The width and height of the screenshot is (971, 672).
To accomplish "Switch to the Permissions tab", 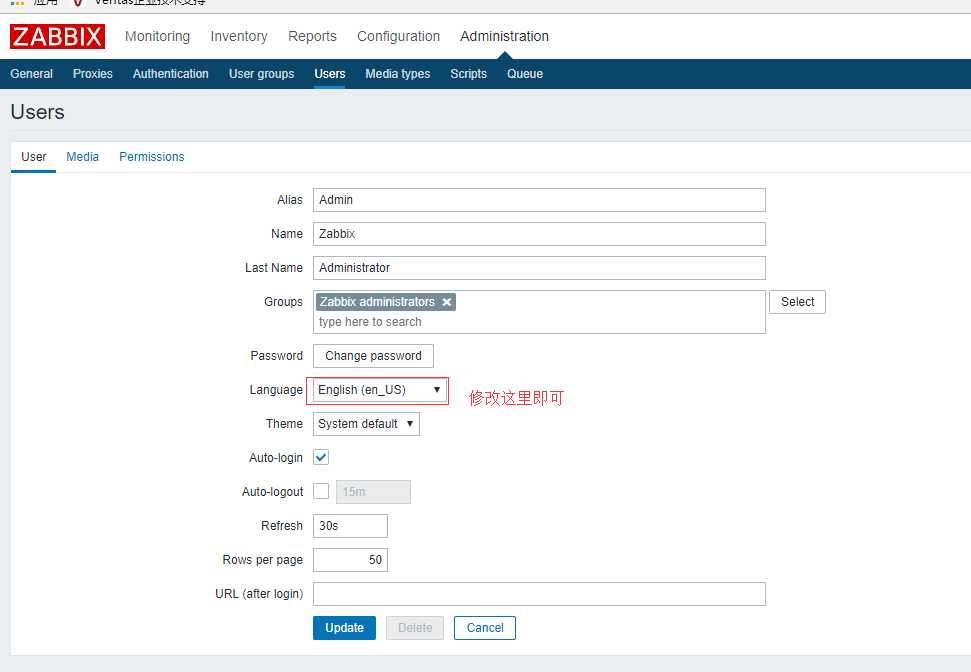I will (152, 157).
